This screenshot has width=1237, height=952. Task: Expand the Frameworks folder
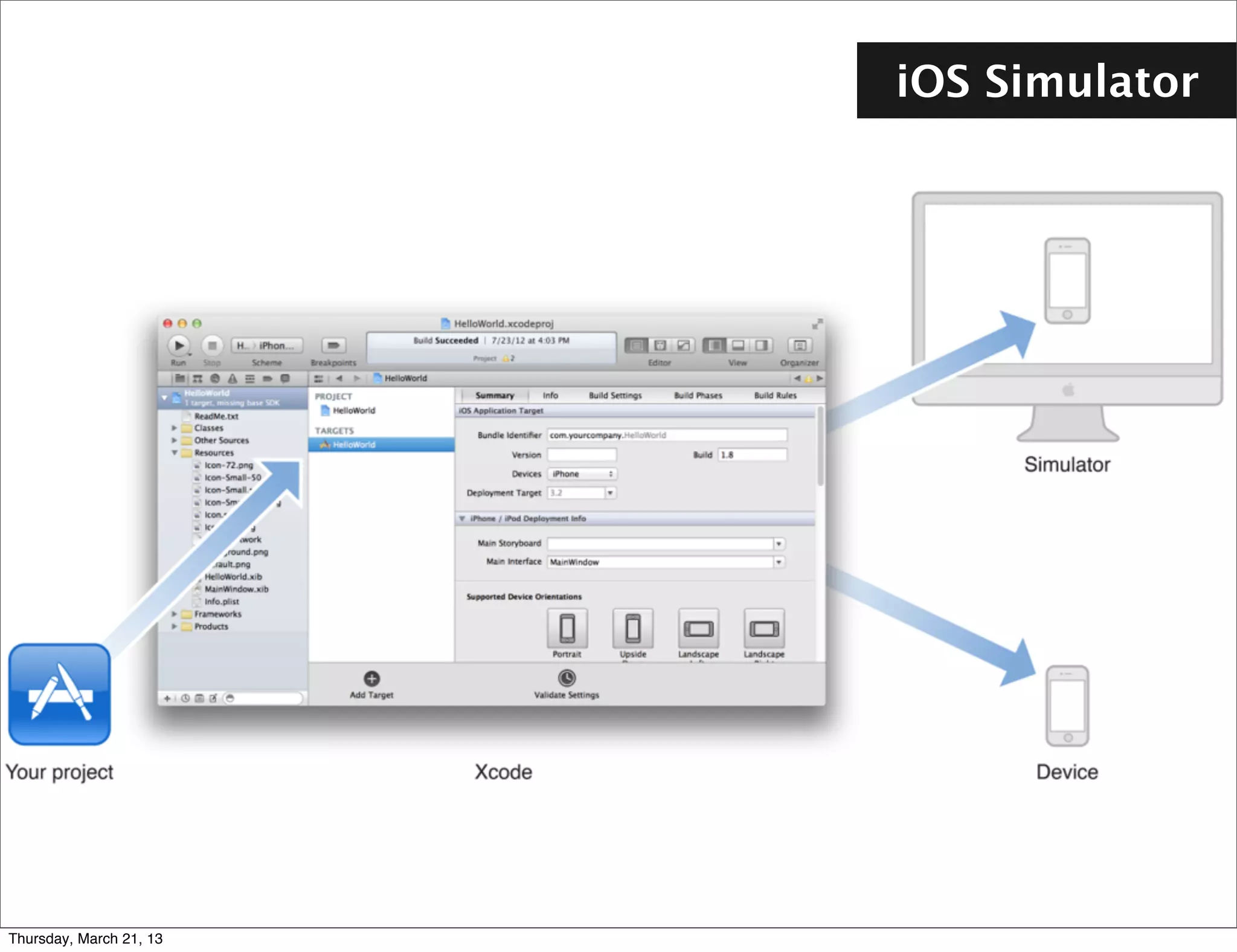pos(175,614)
